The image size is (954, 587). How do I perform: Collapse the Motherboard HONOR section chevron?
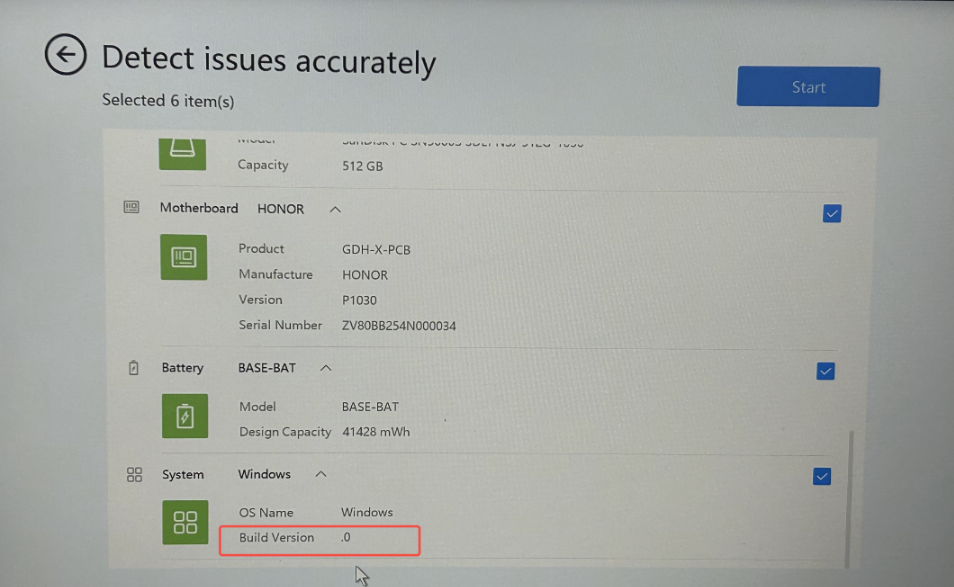coord(335,209)
